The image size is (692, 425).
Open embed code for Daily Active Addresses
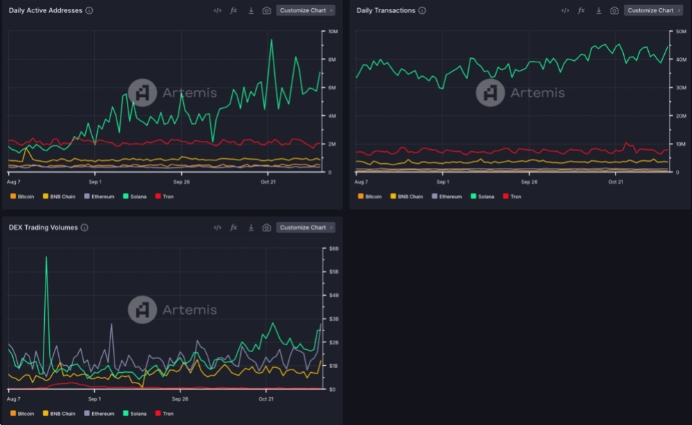point(217,11)
